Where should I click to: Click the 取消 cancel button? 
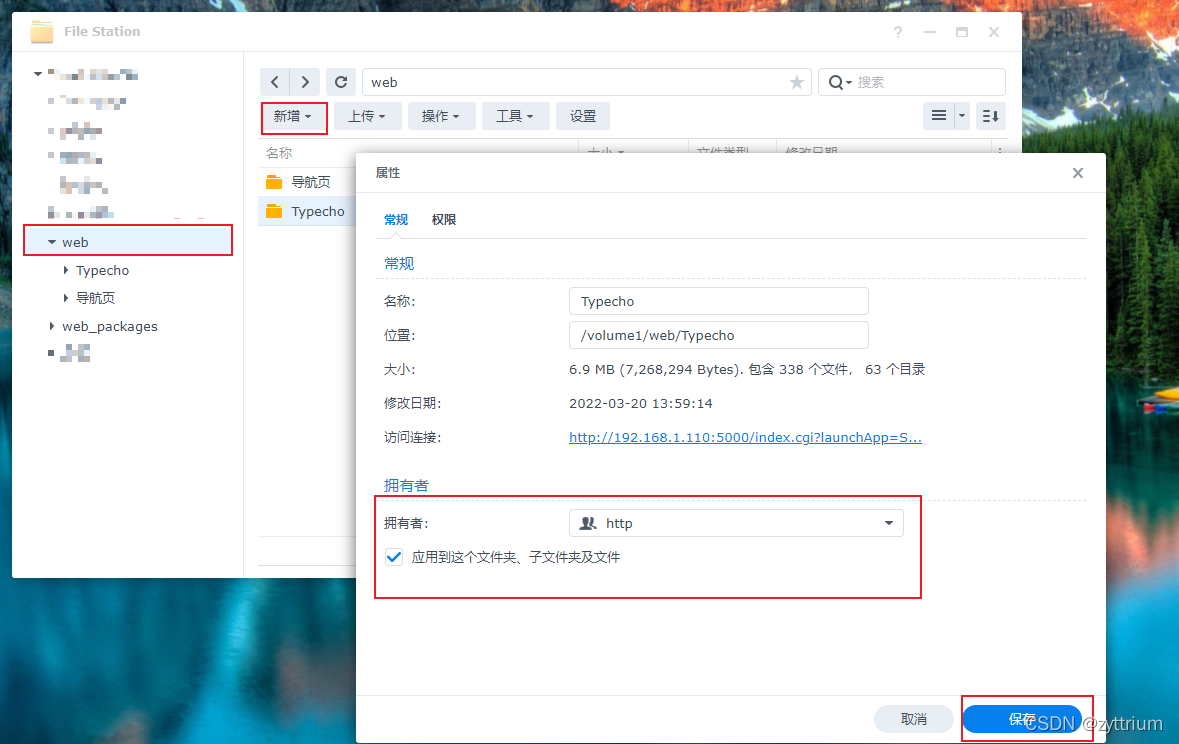point(914,719)
